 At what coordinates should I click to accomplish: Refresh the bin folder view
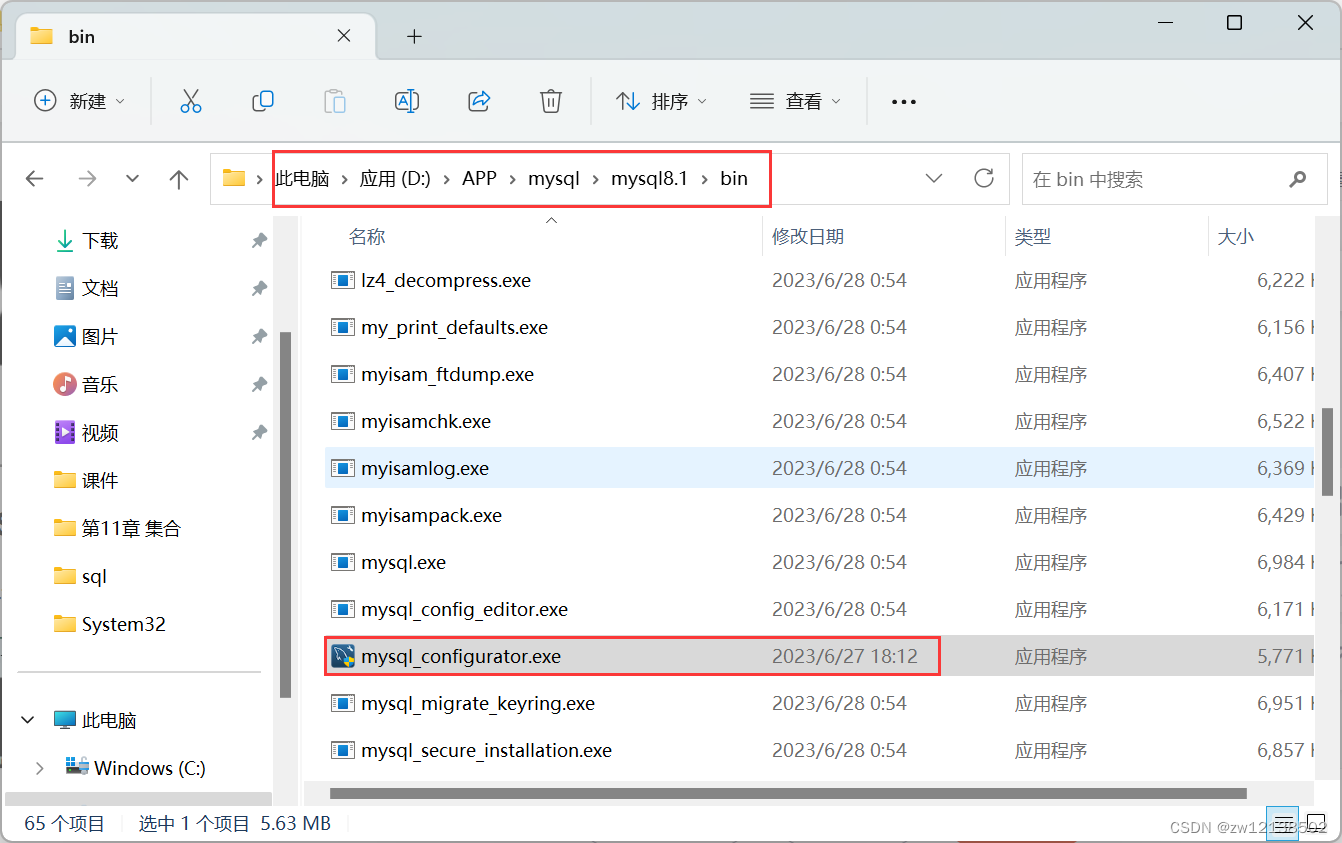[x=984, y=179]
